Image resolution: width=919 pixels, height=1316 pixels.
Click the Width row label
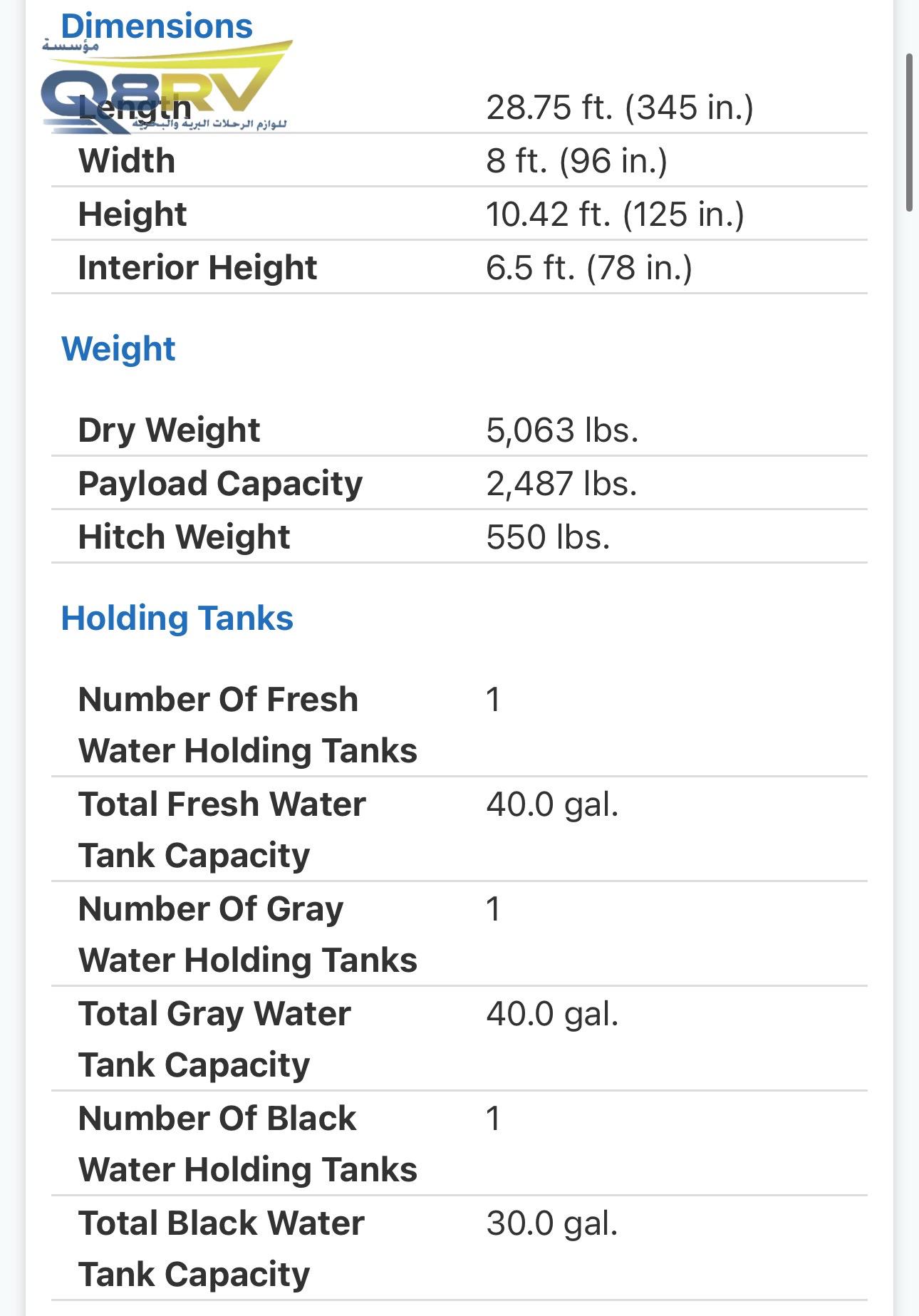point(127,160)
